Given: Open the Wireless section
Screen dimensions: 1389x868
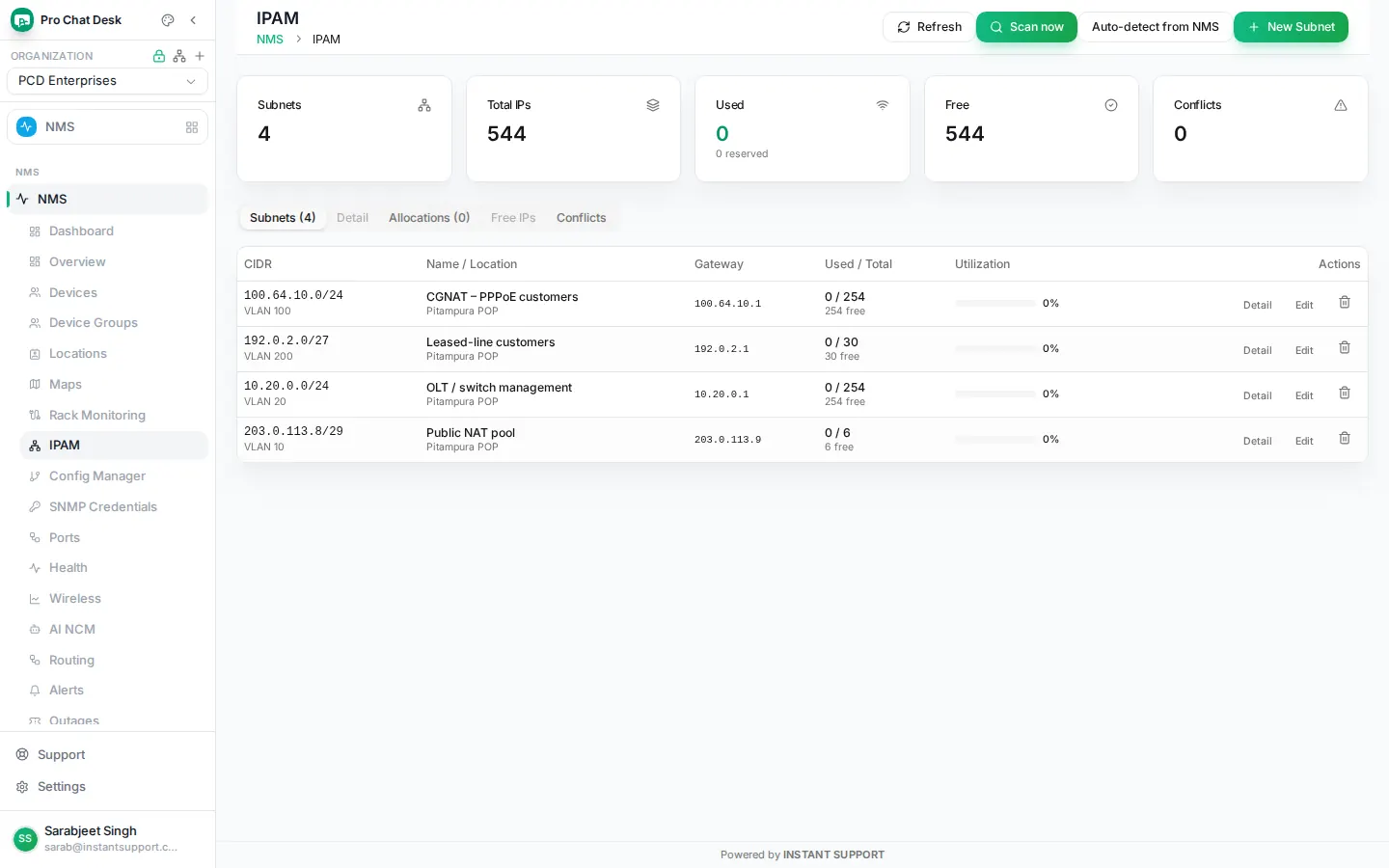Looking at the screenshot, I should (x=114, y=599).
